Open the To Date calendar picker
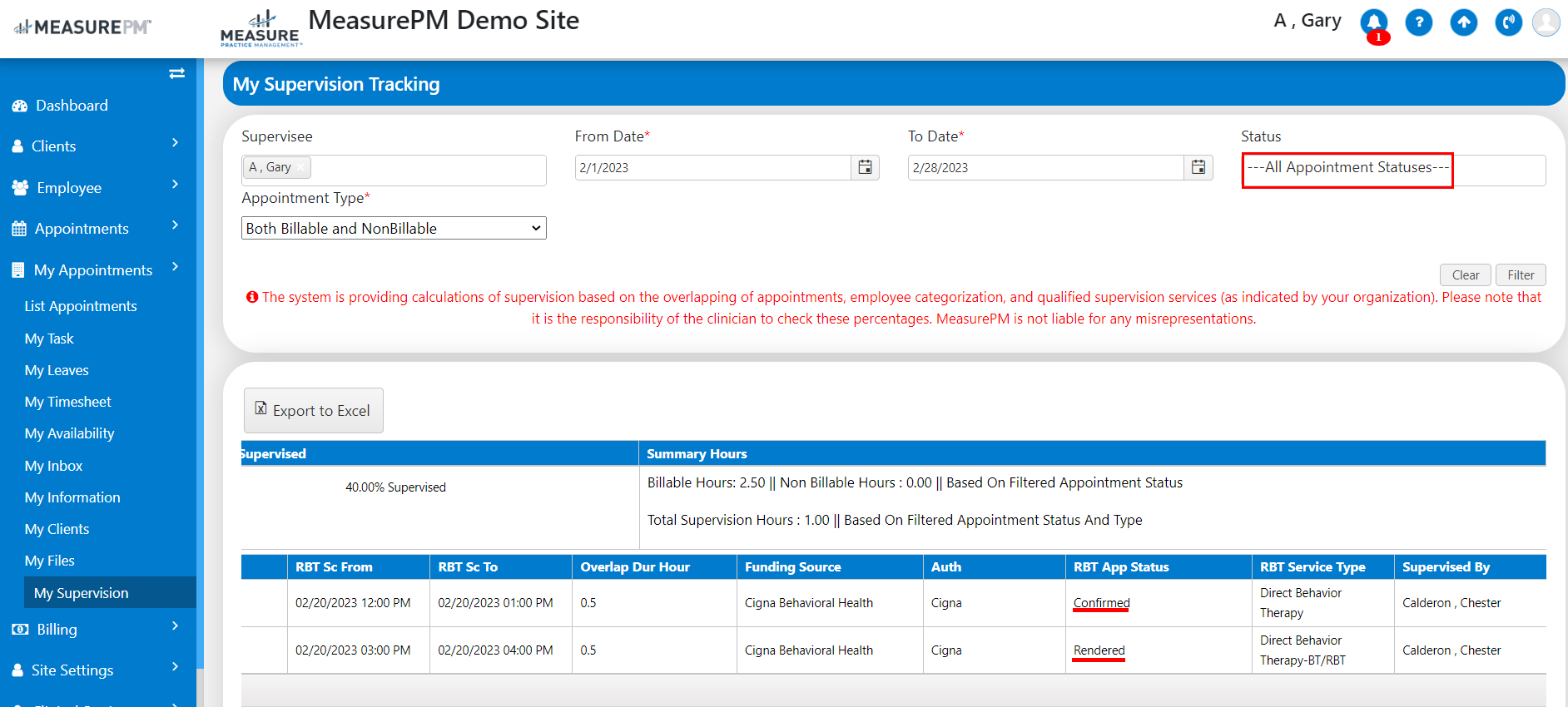The height and width of the screenshot is (707, 1568). pyautogui.click(x=1198, y=167)
